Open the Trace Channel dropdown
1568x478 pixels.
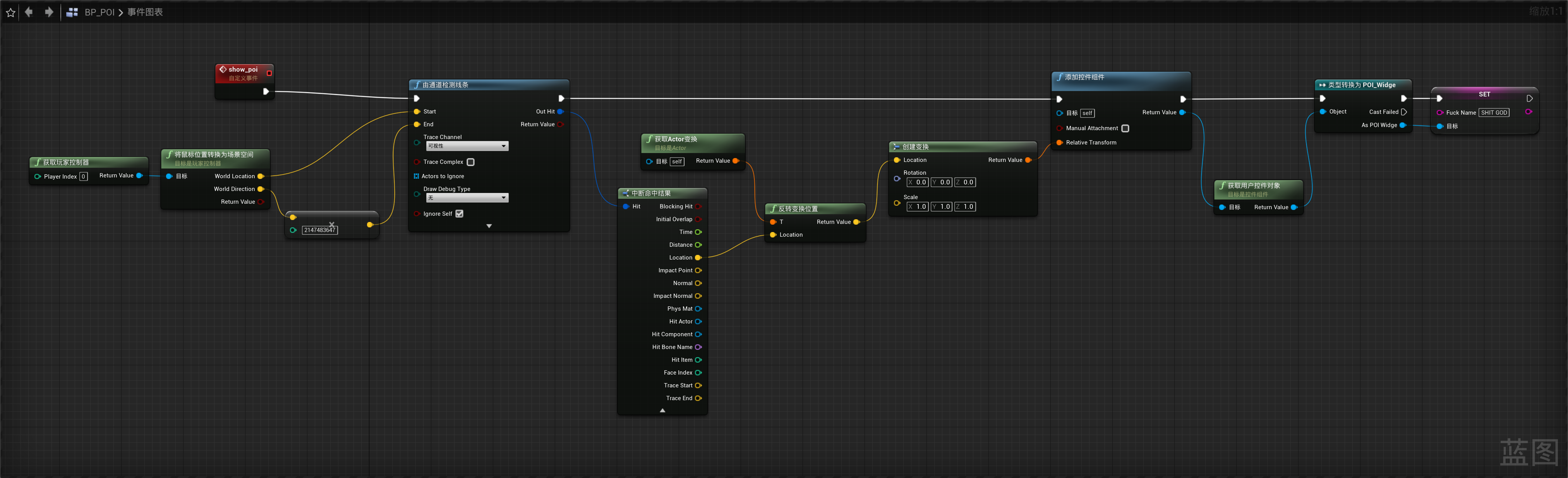[x=467, y=146]
